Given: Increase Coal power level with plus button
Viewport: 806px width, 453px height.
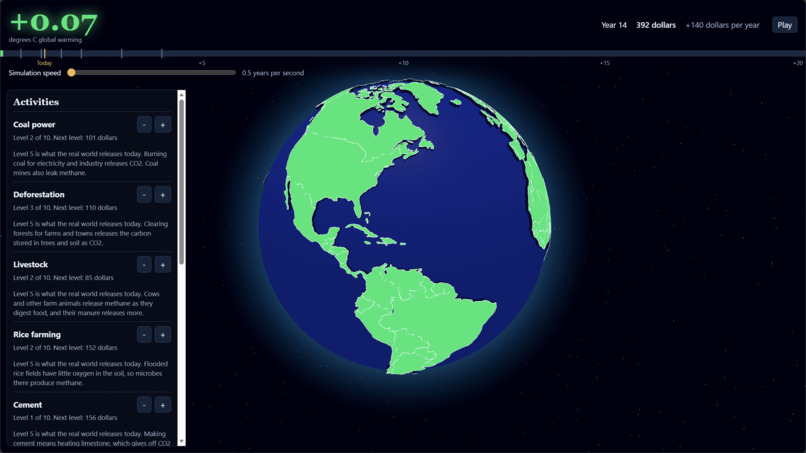Looking at the screenshot, I should click(x=162, y=125).
